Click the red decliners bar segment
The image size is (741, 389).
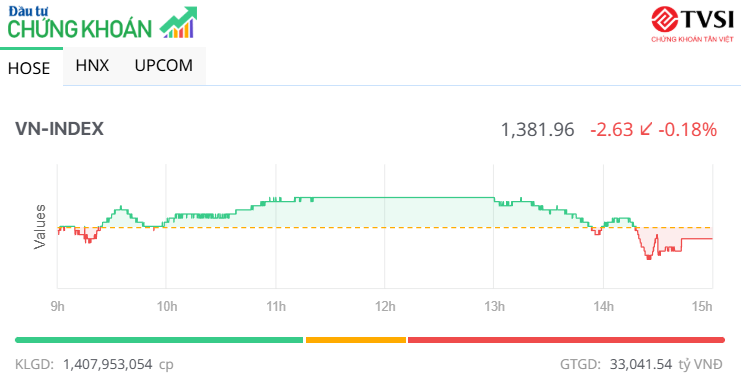[x=566, y=340]
